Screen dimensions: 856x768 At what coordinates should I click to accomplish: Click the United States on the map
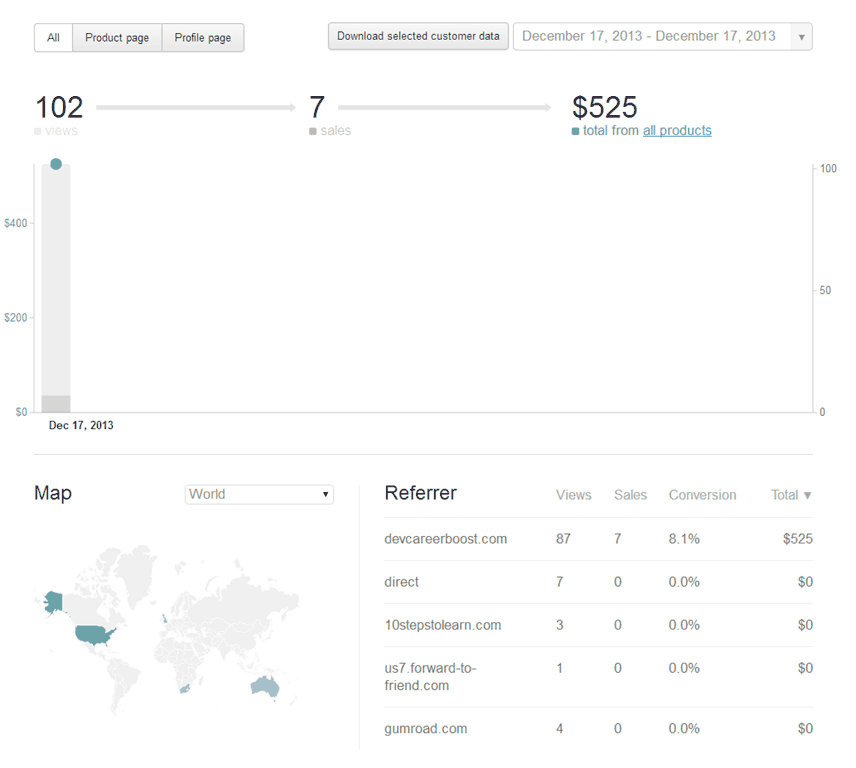(94, 634)
